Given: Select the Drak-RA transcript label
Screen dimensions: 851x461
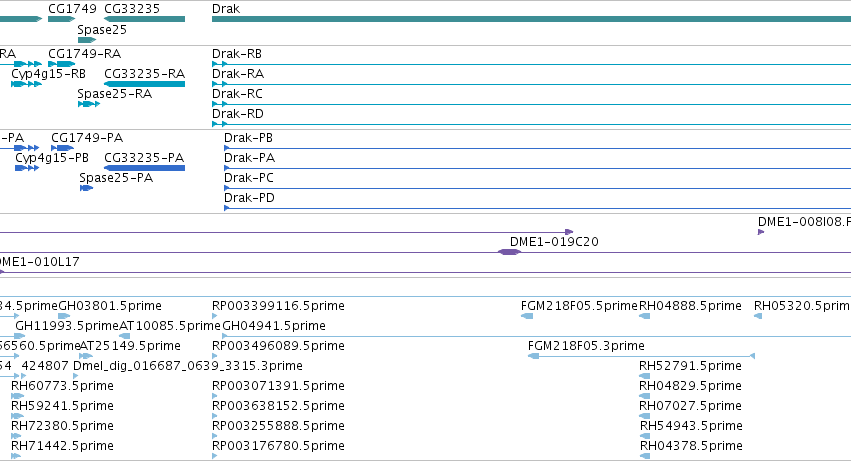Looking at the screenshot, I should point(238,74).
